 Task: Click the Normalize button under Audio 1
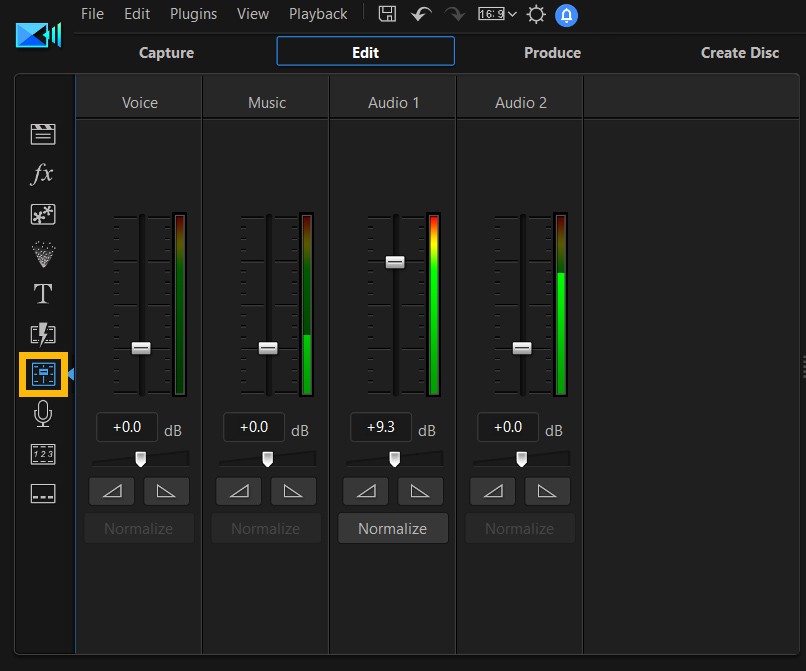393,529
